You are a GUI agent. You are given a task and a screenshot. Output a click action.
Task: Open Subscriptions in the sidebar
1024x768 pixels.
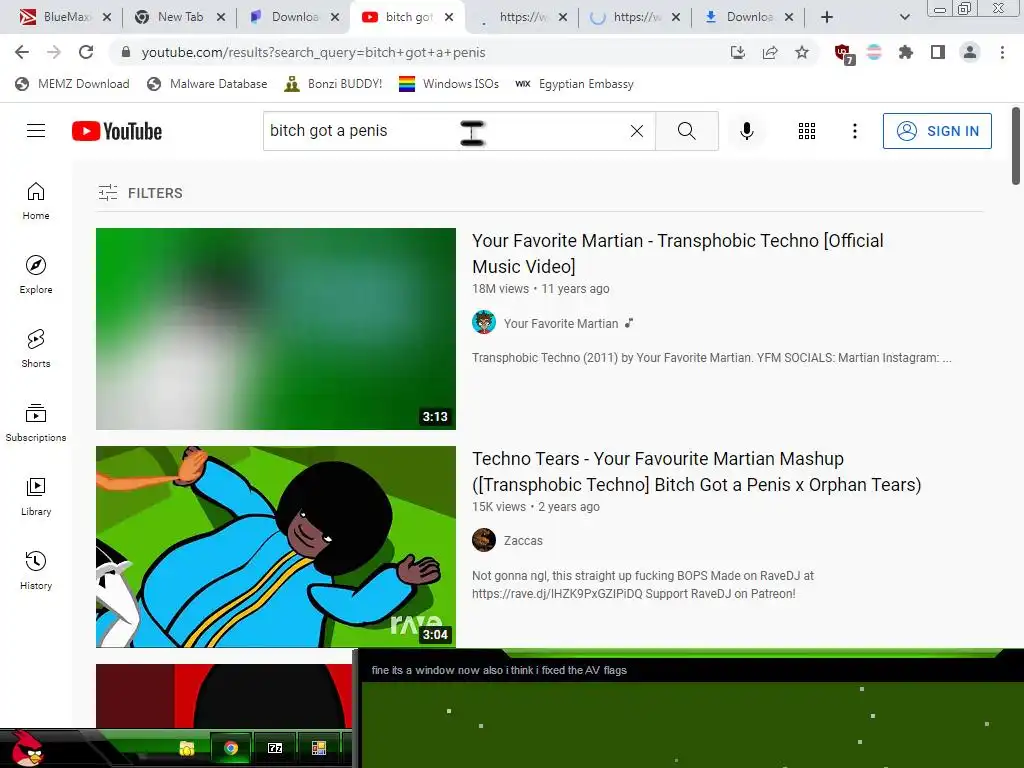36,423
